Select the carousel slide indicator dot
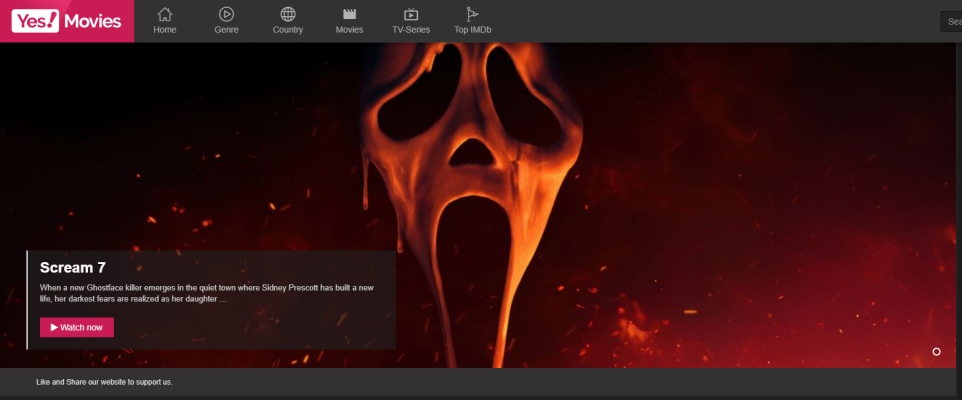Image resolution: width=962 pixels, height=400 pixels. 936,352
